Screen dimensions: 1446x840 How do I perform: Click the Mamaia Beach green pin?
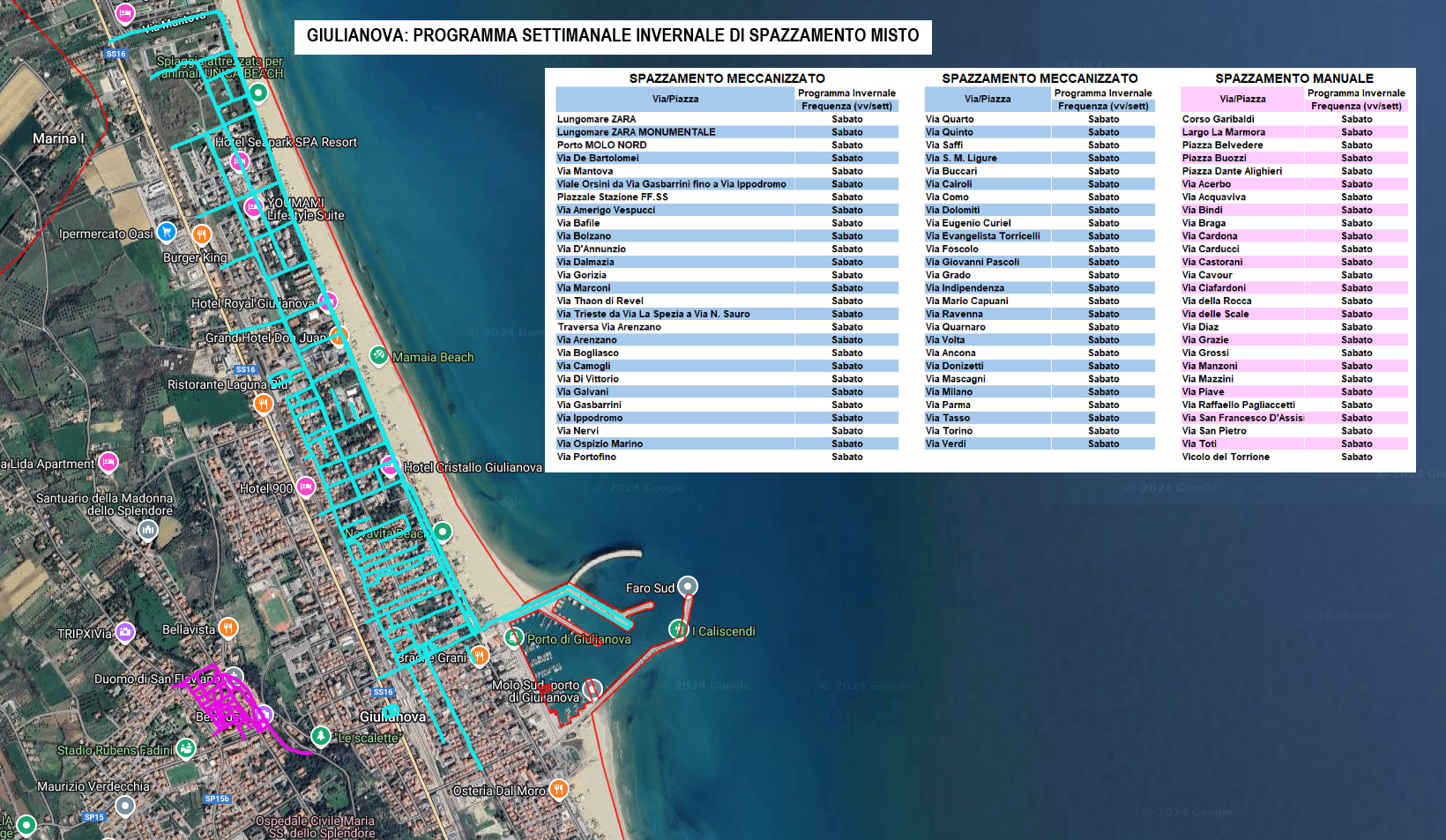pyautogui.click(x=378, y=355)
